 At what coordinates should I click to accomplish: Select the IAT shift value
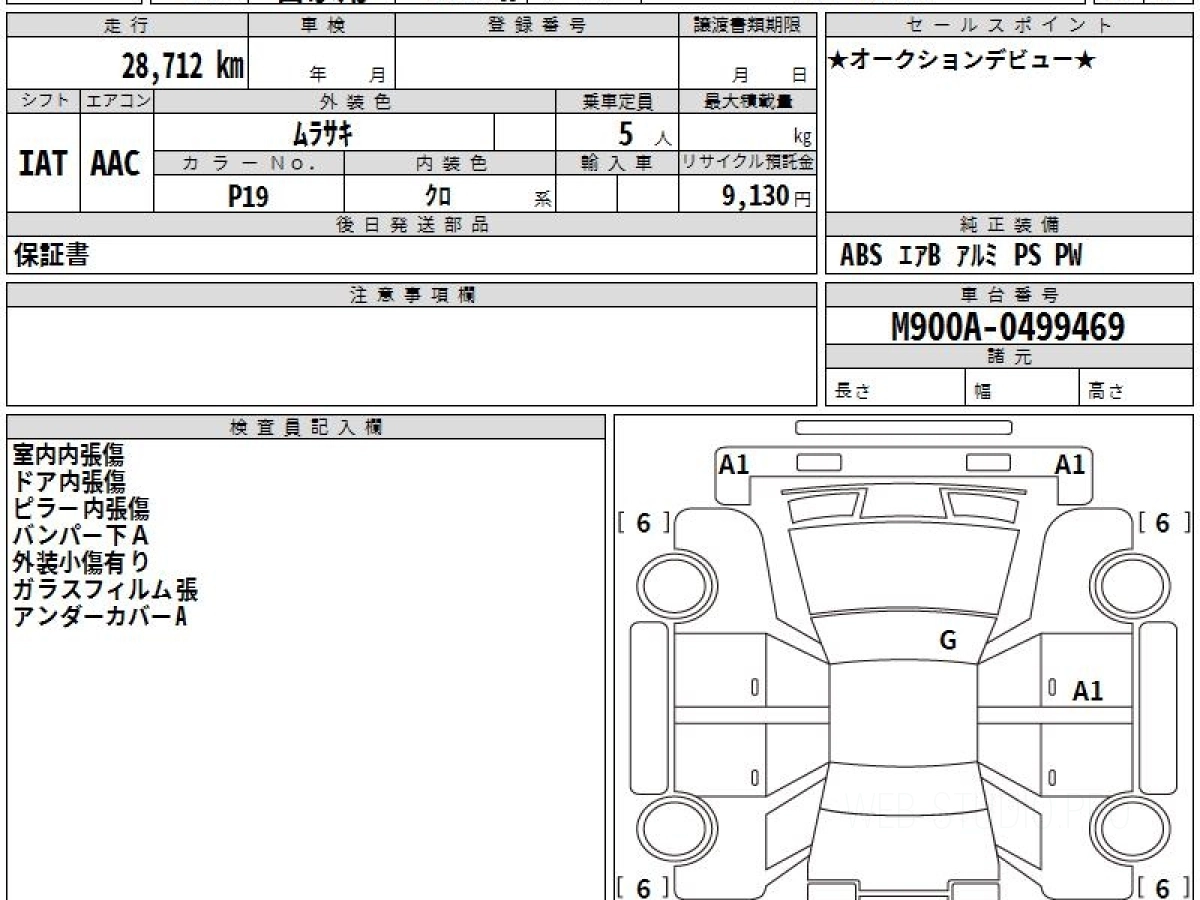[x=44, y=163]
